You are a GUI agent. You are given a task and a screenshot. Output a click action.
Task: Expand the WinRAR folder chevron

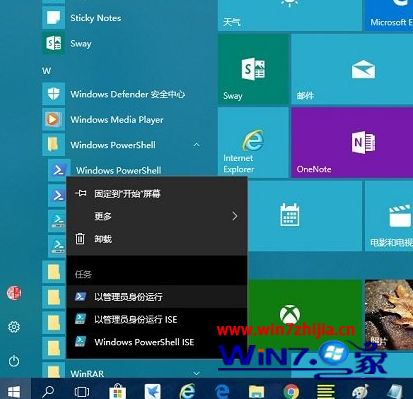(x=197, y=373)
